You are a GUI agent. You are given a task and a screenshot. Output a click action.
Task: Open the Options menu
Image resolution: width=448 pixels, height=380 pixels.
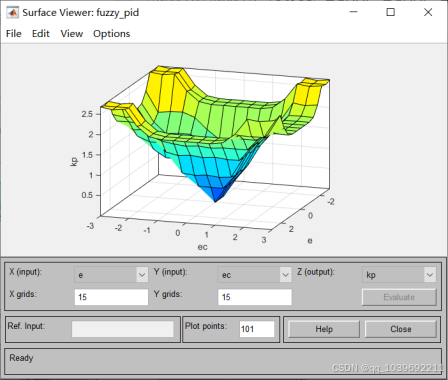(112, 34)
